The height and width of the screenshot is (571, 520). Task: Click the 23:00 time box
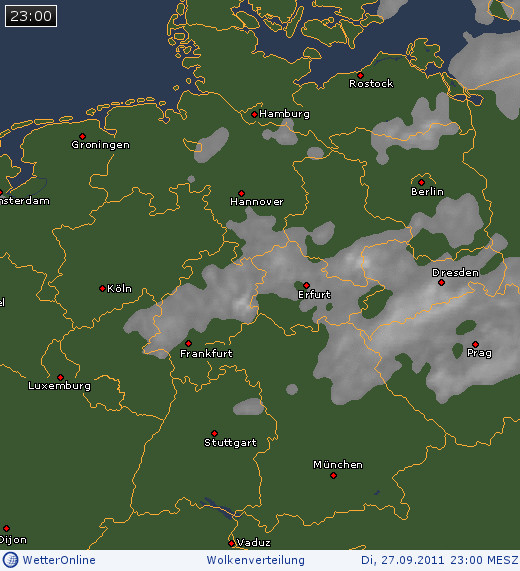[x=31, y=16]
